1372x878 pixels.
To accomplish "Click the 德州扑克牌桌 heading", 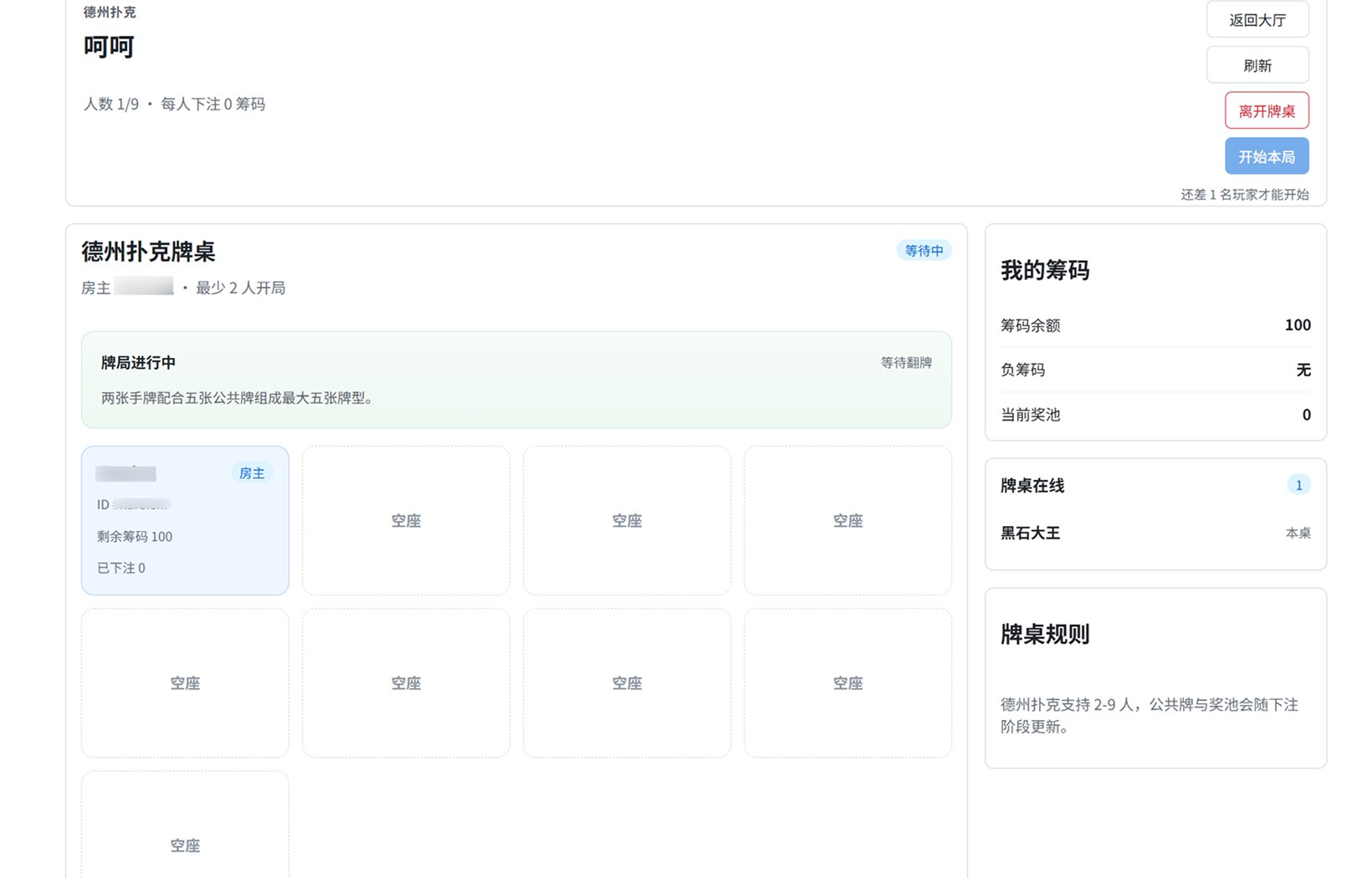I will tap(148, 251).
